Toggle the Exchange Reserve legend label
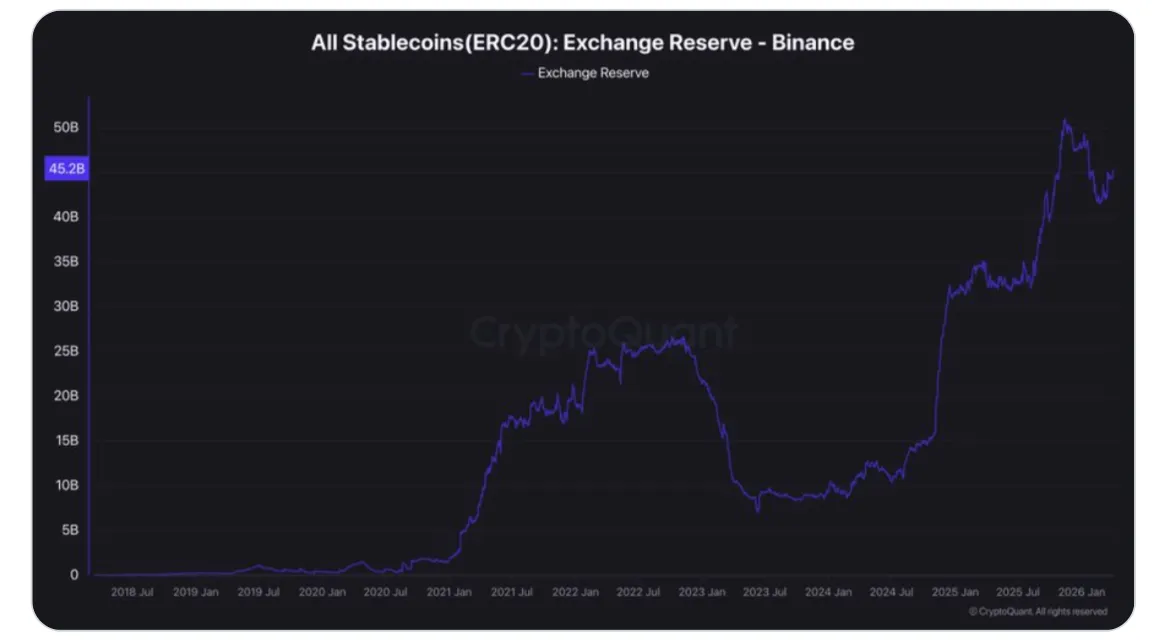The width and height of the screenshot is (1155, 644). pos(593,73)
